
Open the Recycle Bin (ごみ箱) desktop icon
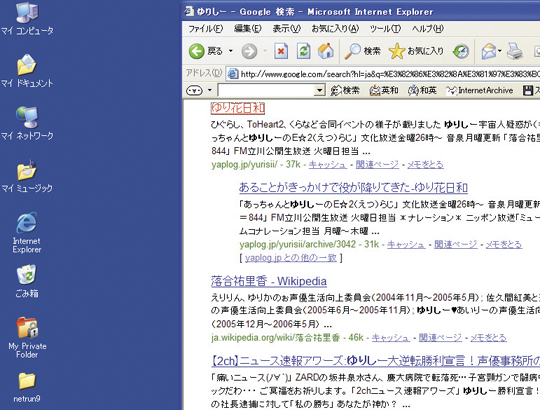coord(27,281)
